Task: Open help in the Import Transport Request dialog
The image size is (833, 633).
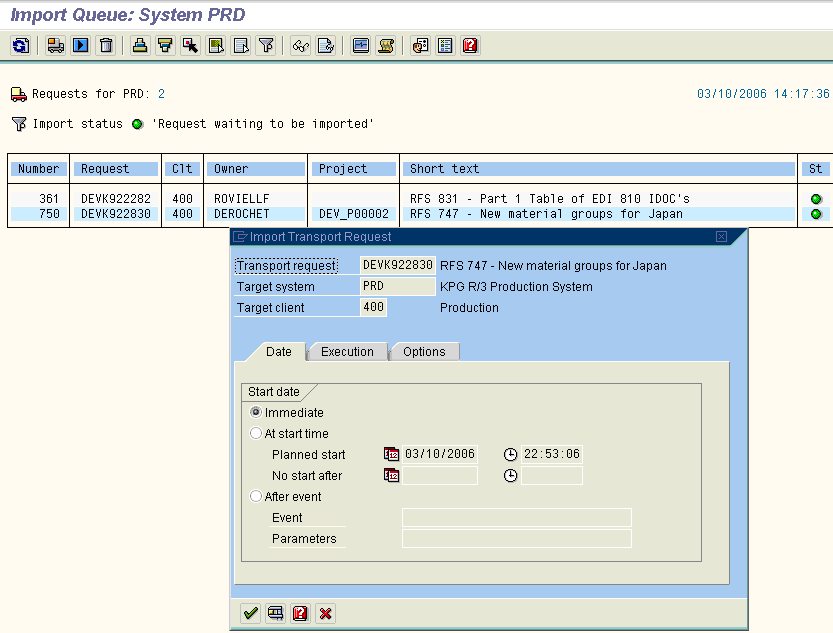Action: pos(300,613)
